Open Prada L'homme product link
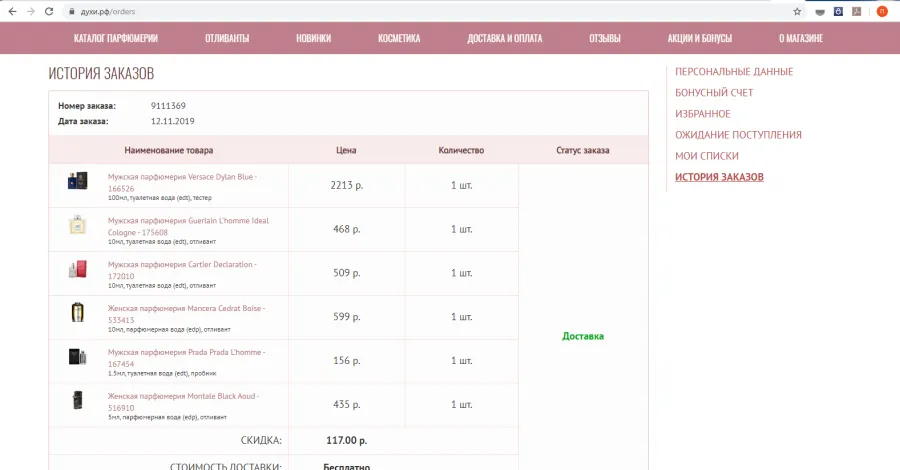Viewport: 900px width, 470px height. [x=187, y=358]
